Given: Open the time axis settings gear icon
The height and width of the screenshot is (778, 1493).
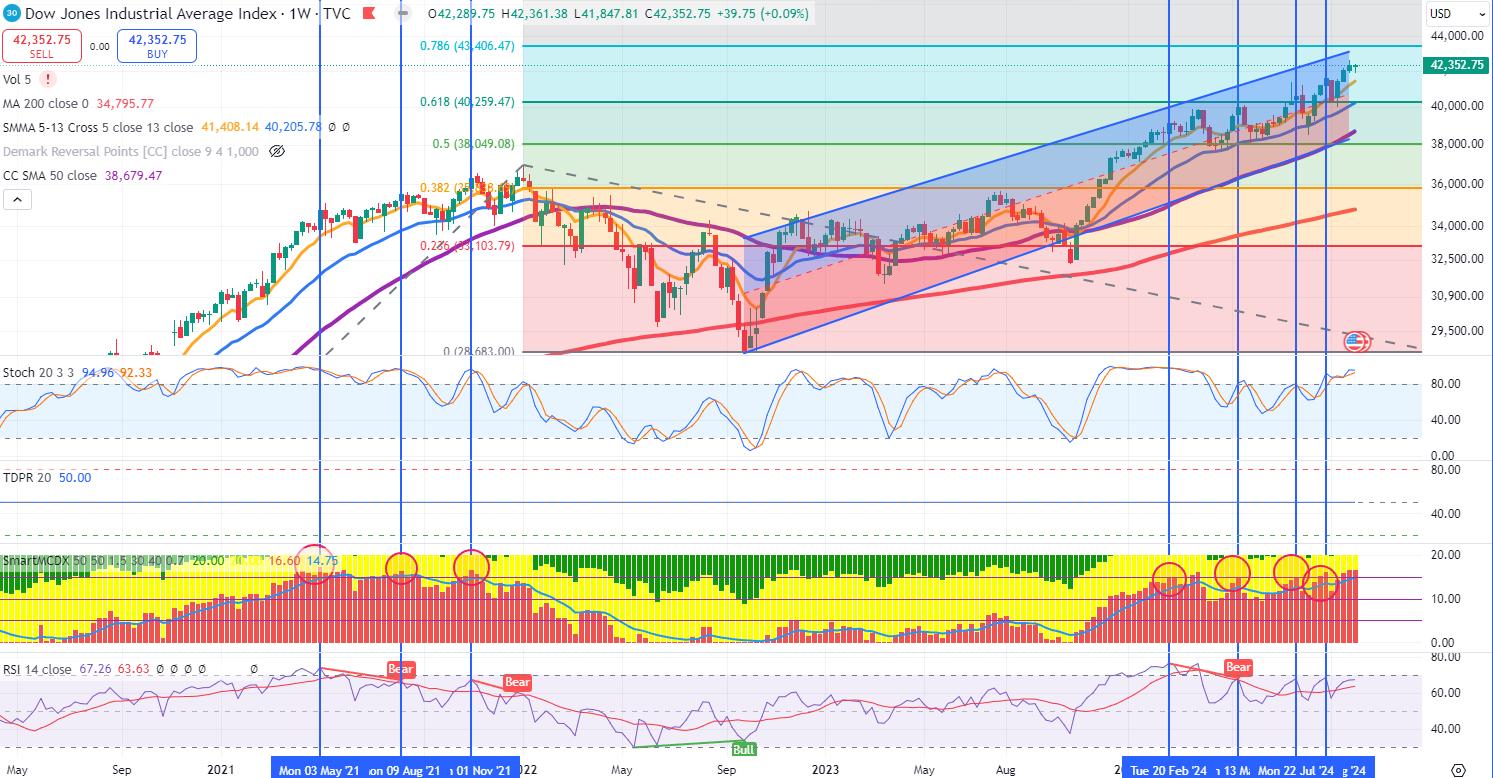Looking at the screenshot, I should pos(1458,769).
